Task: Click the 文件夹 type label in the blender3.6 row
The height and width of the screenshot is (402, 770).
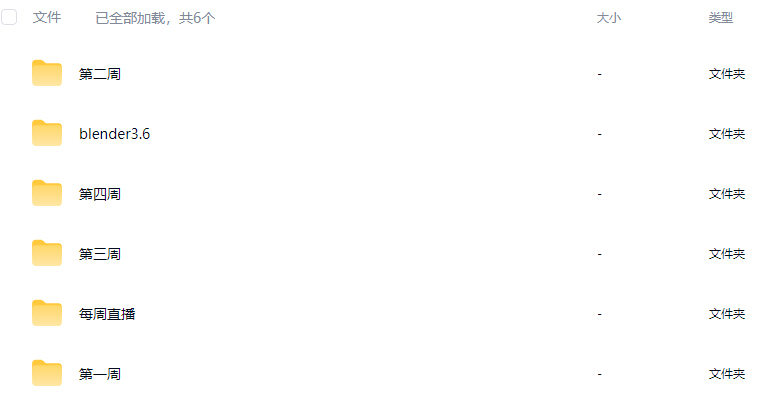Action: pos(726,134)
